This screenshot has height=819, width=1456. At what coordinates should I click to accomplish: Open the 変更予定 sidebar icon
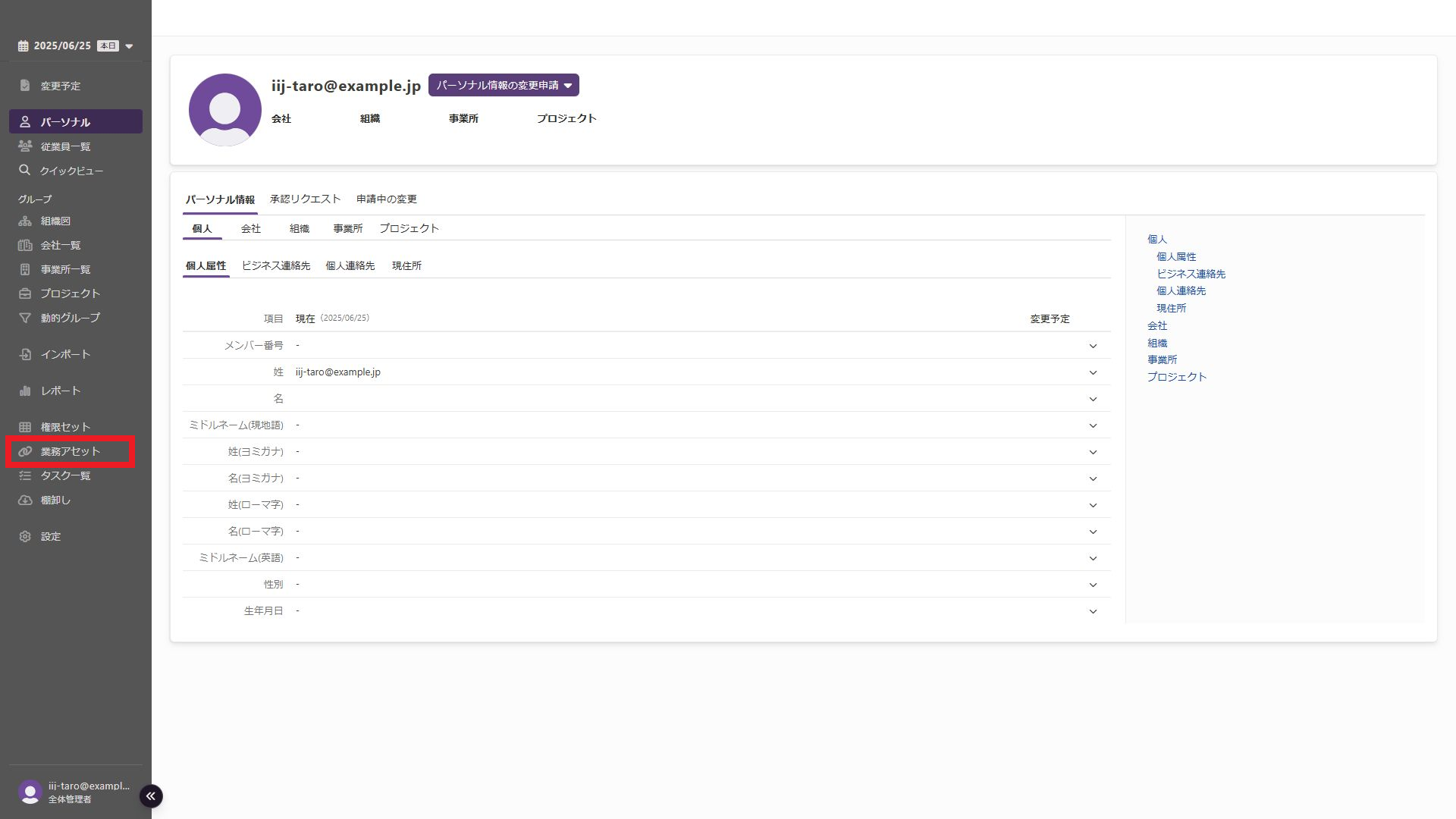coord(25,86)
